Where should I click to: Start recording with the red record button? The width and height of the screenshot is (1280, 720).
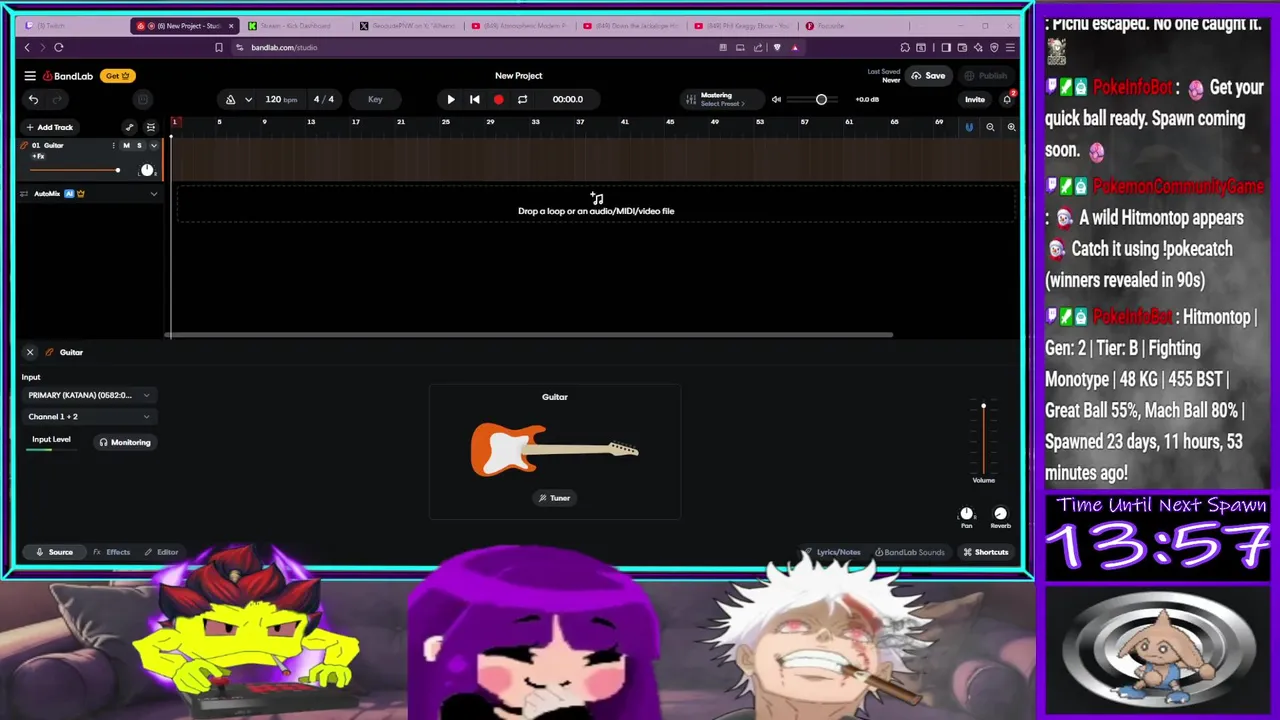pos(498,99)
